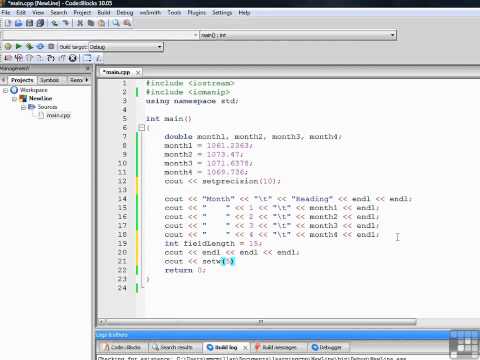Screen dimensions: 480x360
Task: Show previous Management tabs with left arrow
Action: [3, 80]
